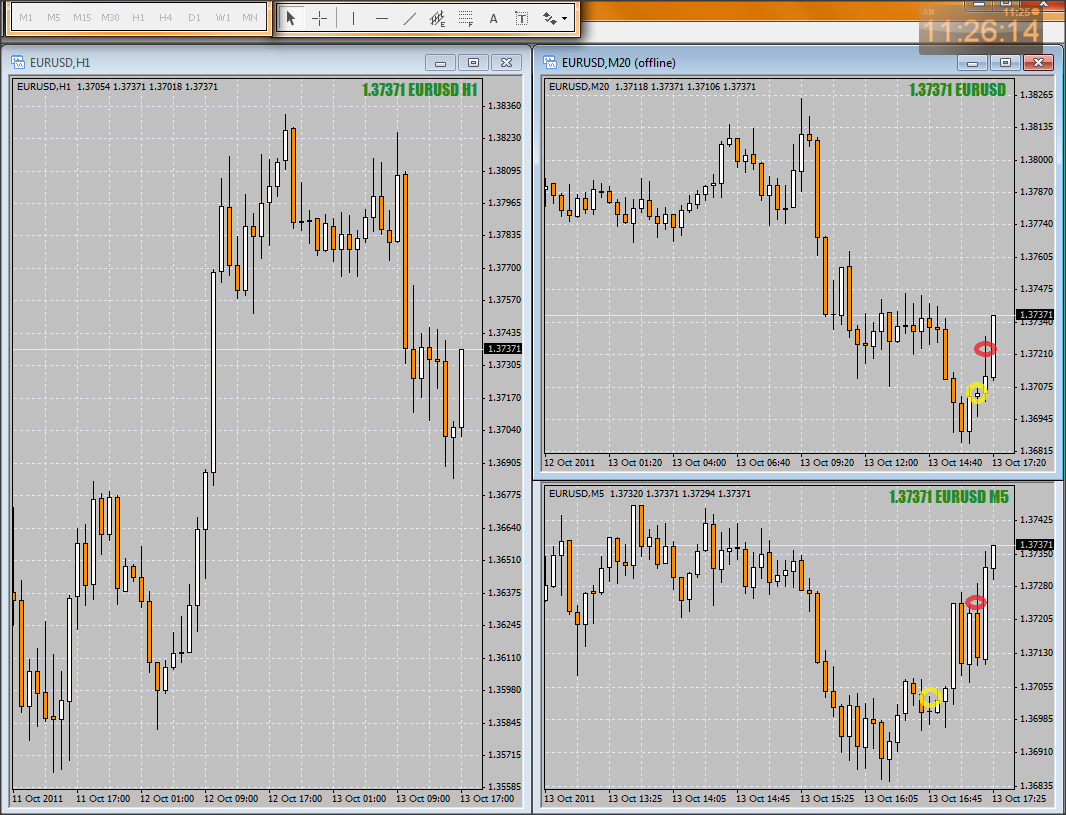
Task: Click the M5 chart OHLC header text
Action: [x=649, y=493]
